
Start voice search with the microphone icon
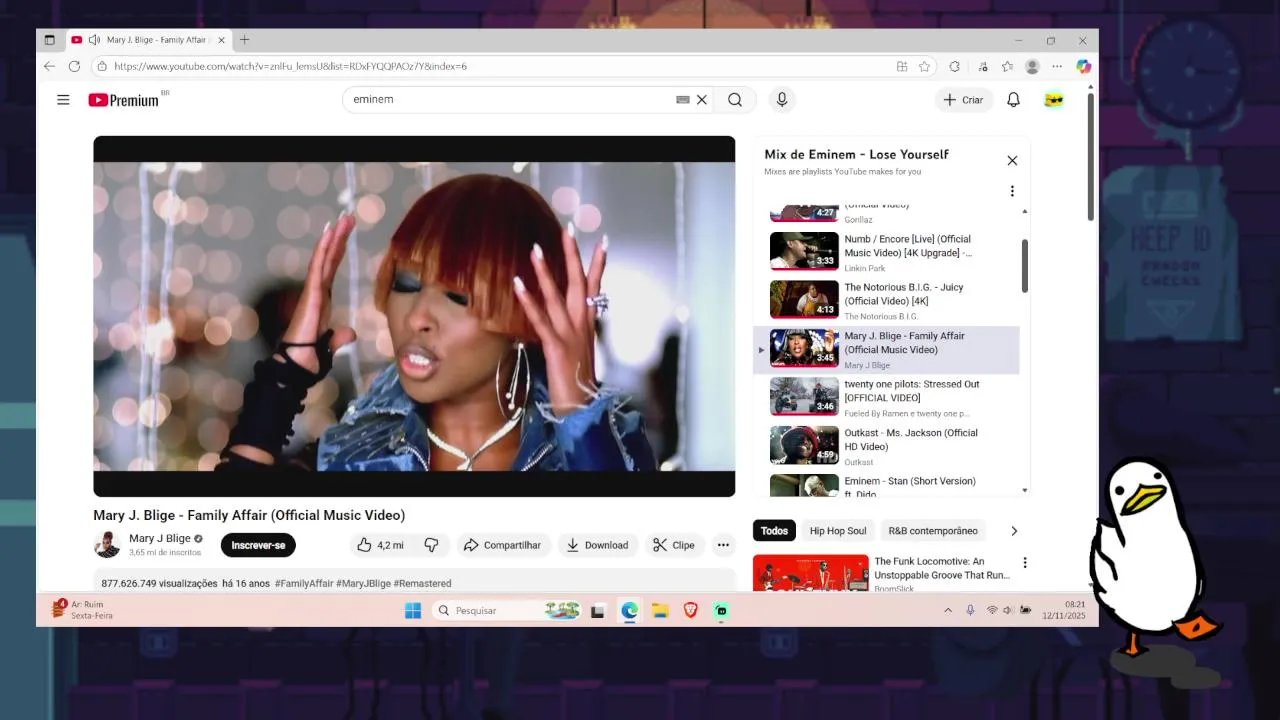click(x=782, y=100)
